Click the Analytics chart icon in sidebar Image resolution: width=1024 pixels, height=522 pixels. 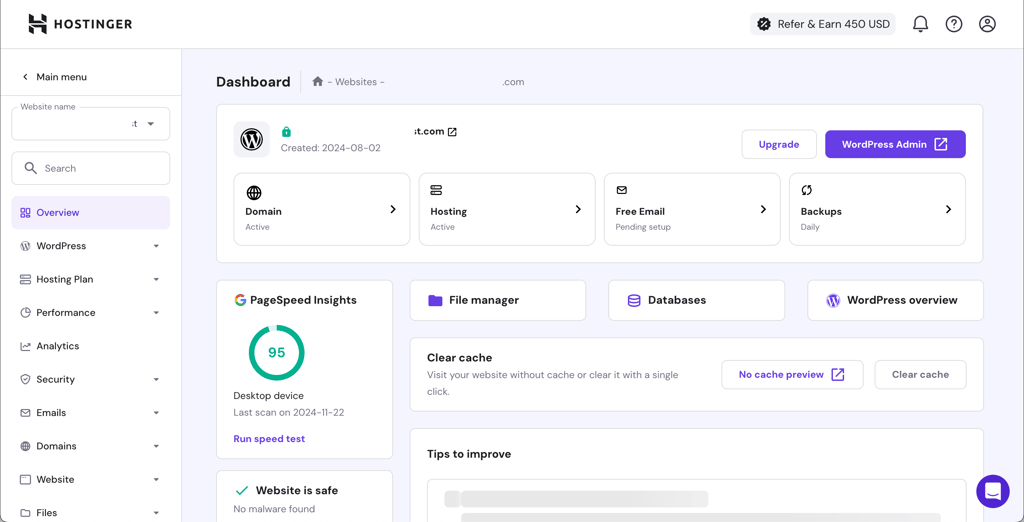25,346
